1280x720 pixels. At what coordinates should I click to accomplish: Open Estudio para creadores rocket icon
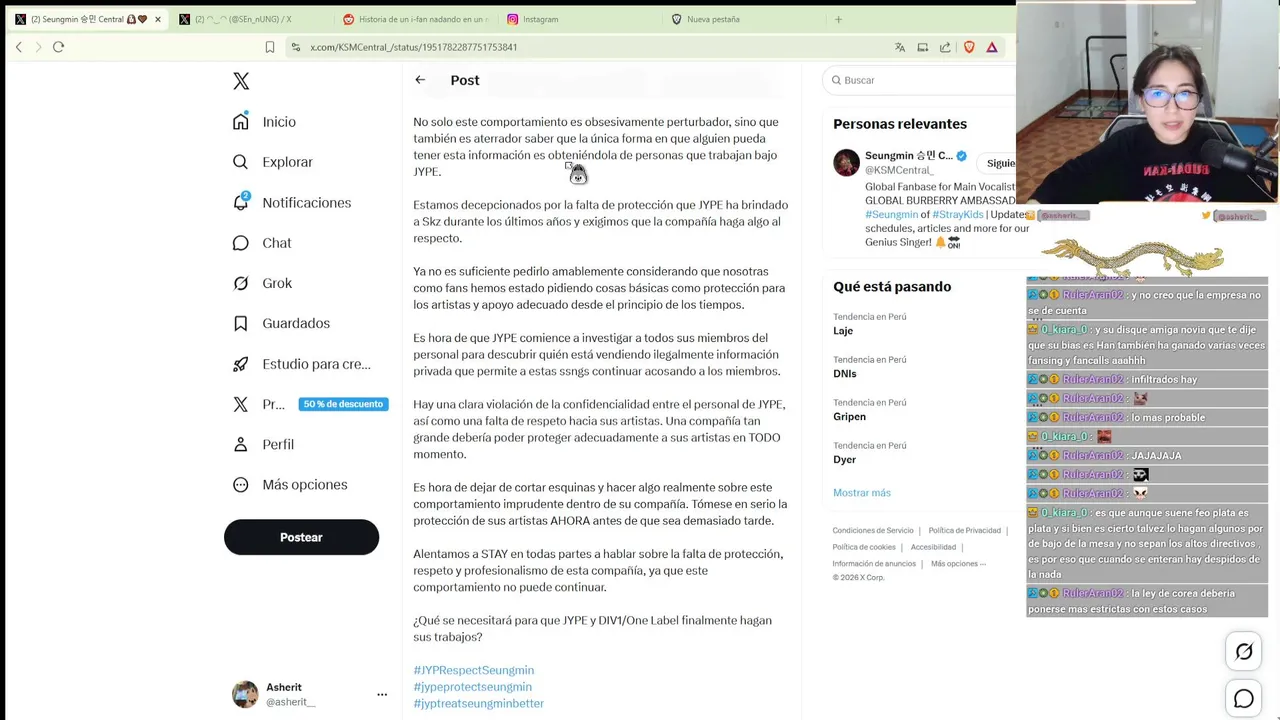pos(241,364)
